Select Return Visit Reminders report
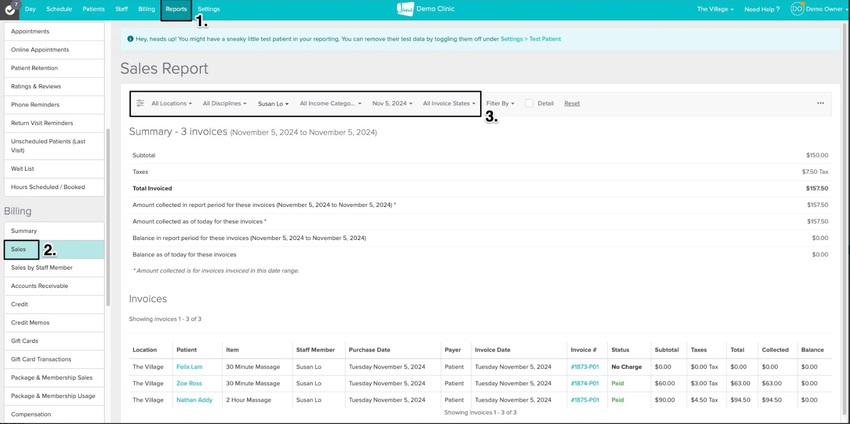850x424 pixels. pyautogui.click(x=54, y=123)
